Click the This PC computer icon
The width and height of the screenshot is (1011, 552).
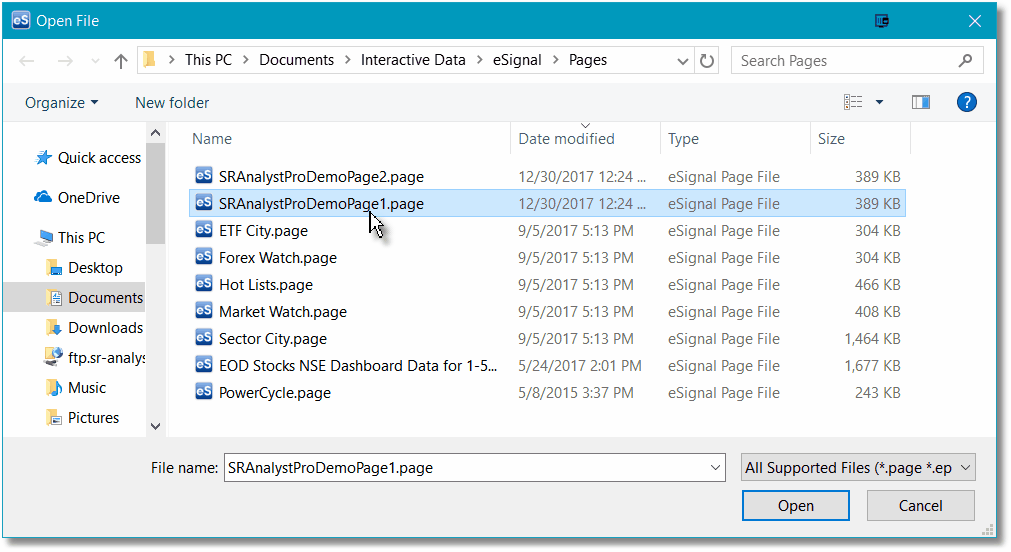pyautogui.click(x=45, y=237)
